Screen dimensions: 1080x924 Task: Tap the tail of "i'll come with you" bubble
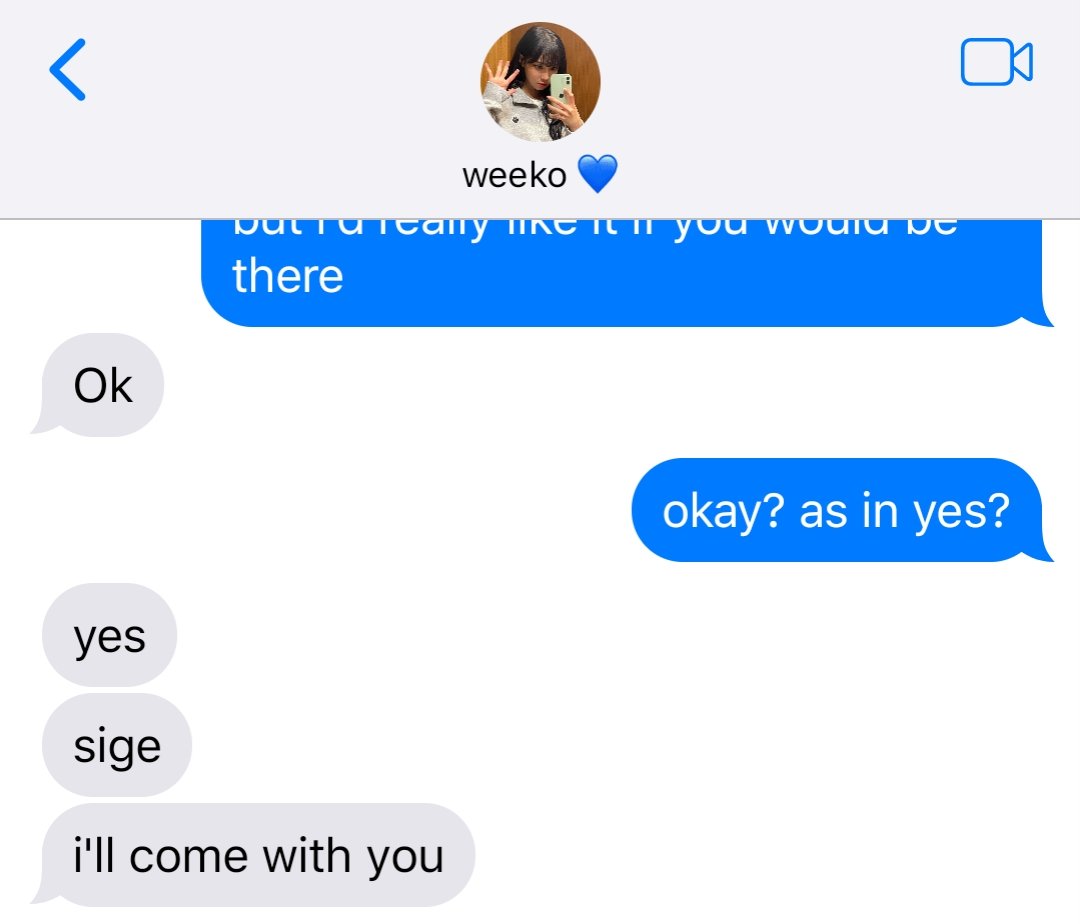(x=43, y=896)
